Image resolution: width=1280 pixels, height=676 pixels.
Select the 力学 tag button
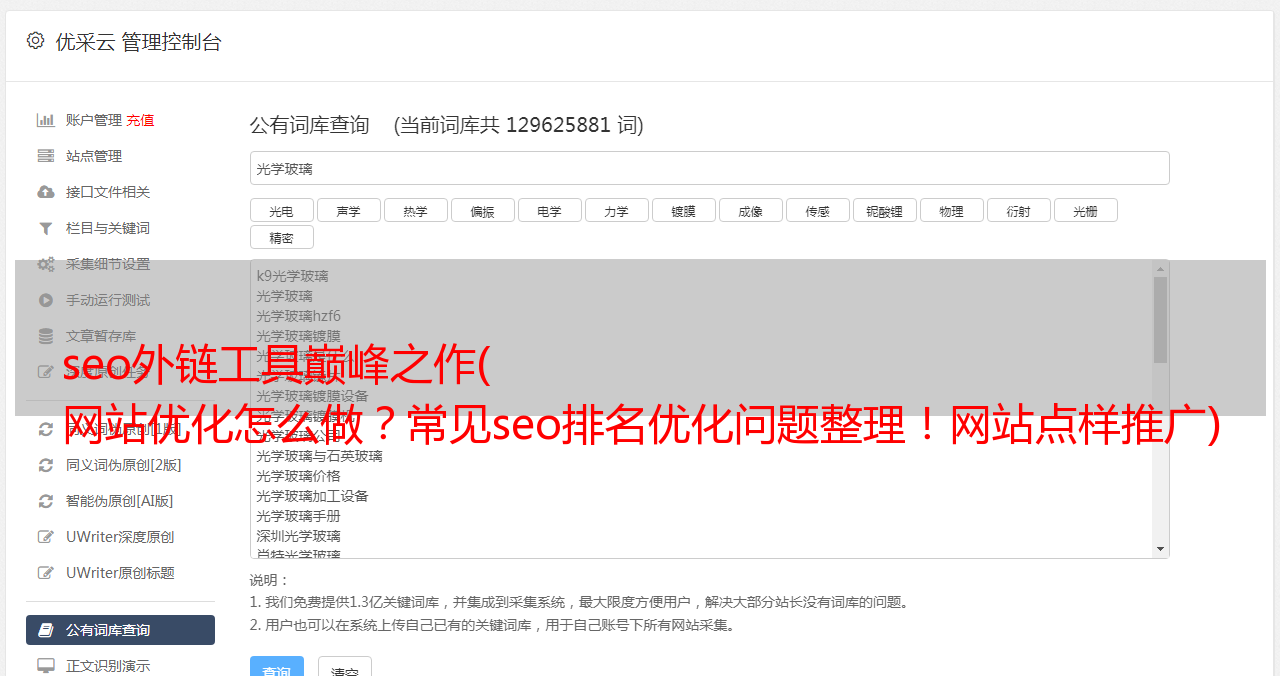tap(616, 210)
